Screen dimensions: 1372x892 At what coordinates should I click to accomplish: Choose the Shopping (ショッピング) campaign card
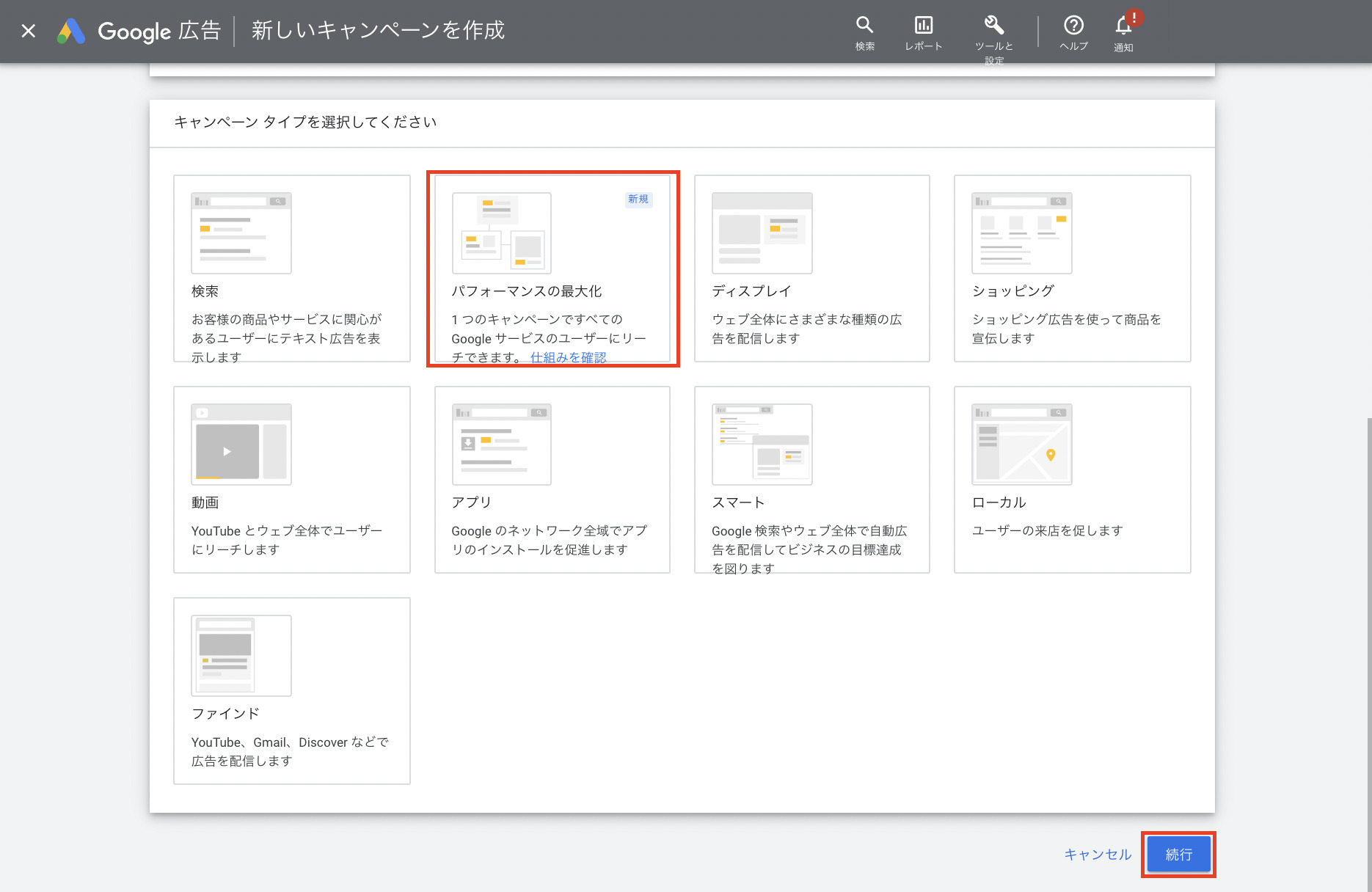tap(1072, 268)
